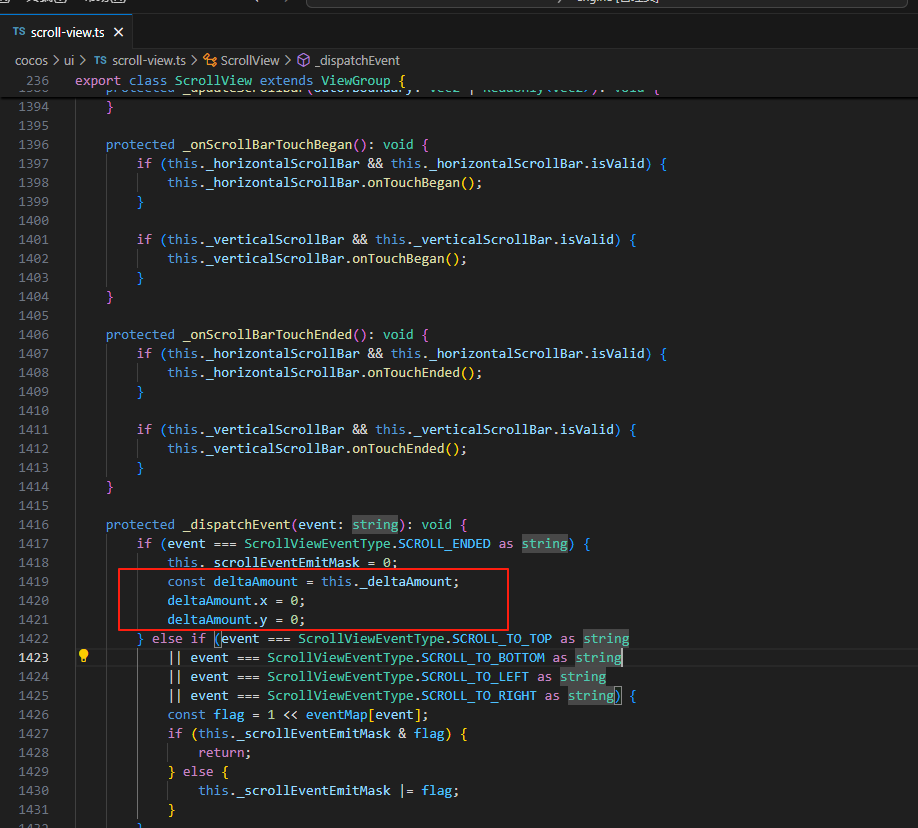
Task: Click 'const deltaAmount' on line 1419
Action: (232, 581)
